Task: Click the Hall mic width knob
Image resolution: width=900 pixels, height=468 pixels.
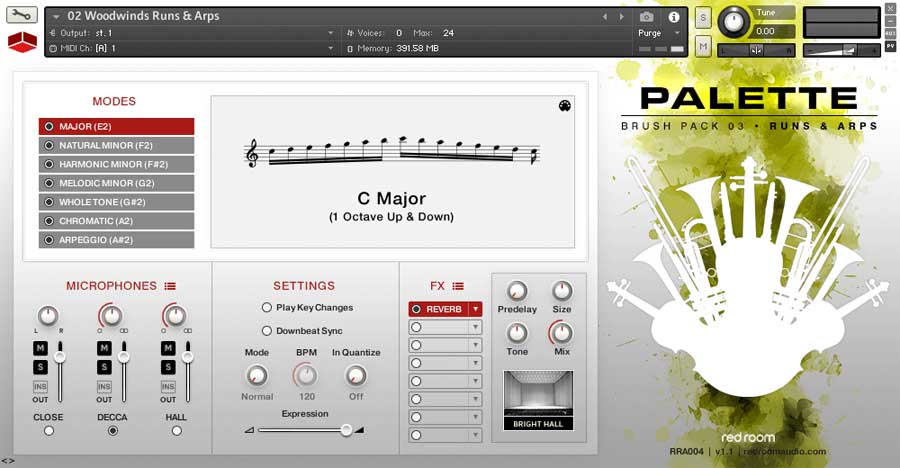Action: click(175, 315)
